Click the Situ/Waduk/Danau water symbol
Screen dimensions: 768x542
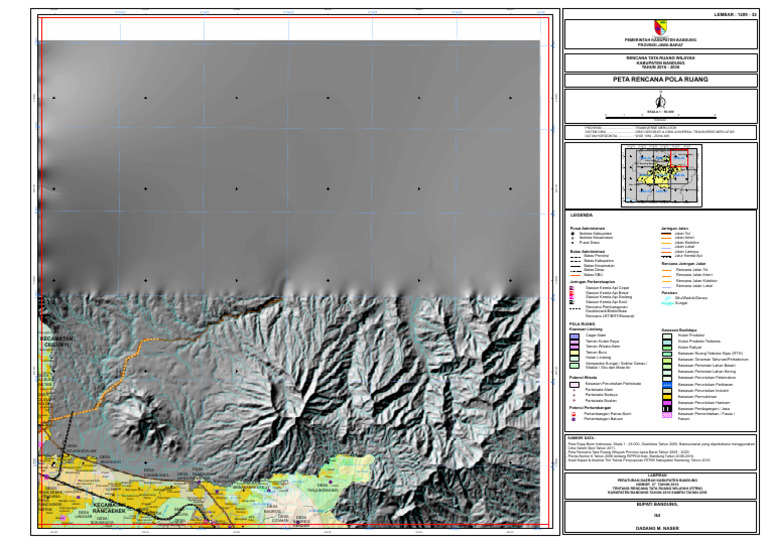667,298
